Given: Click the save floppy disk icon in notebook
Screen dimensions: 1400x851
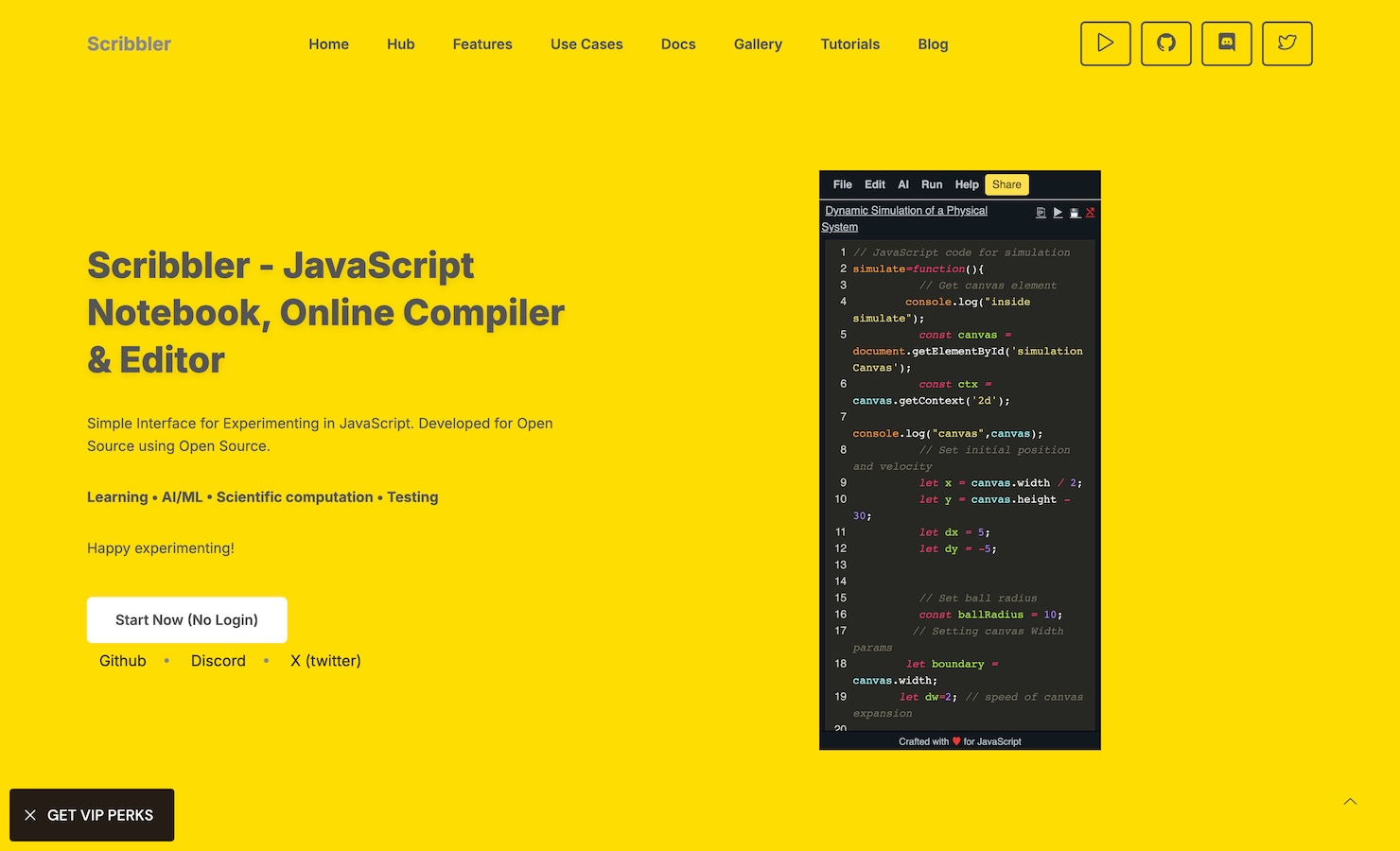Looking at the screenshot, I should [x=1075, y=213].
